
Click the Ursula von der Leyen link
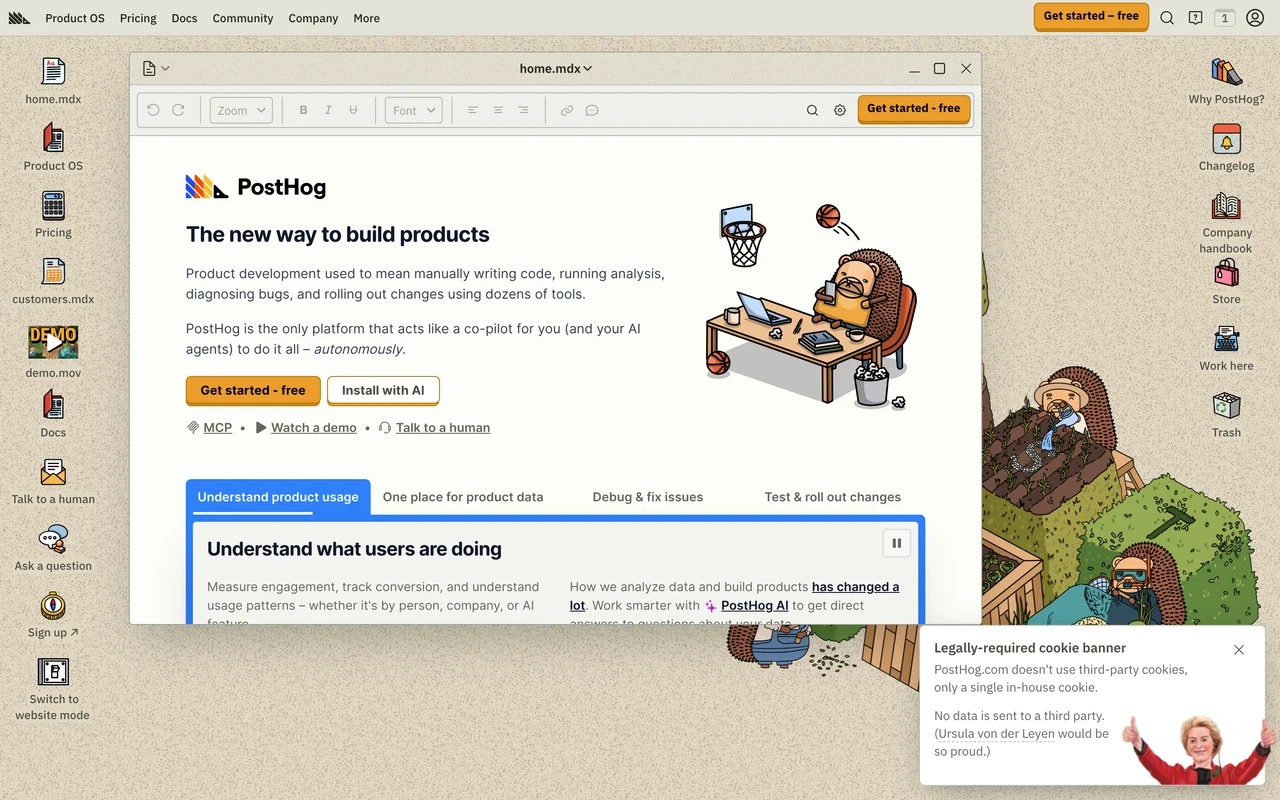(996, 733)
